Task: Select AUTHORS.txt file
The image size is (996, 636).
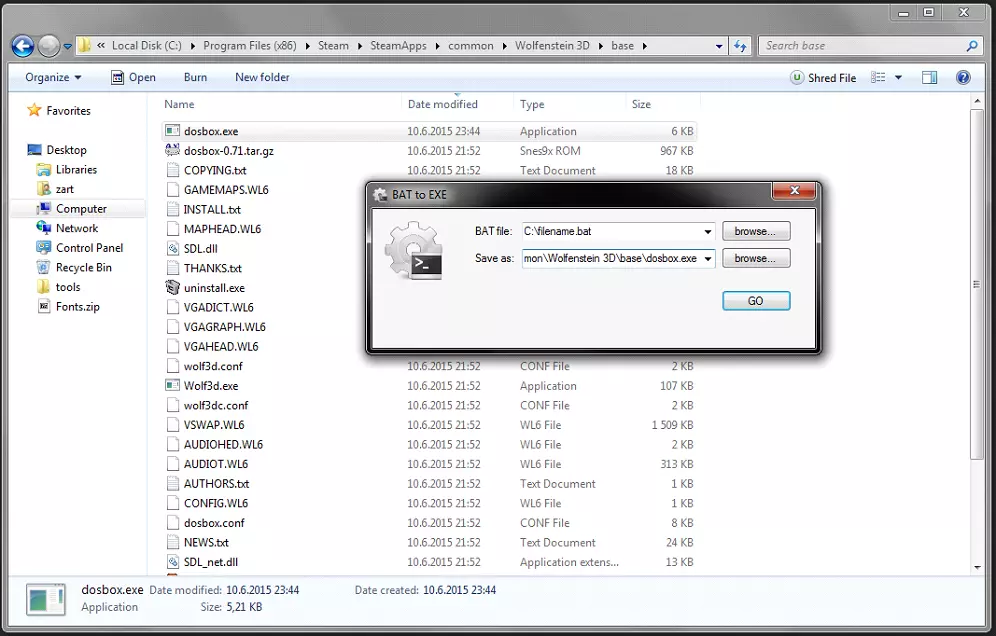Action: point(216,484)
